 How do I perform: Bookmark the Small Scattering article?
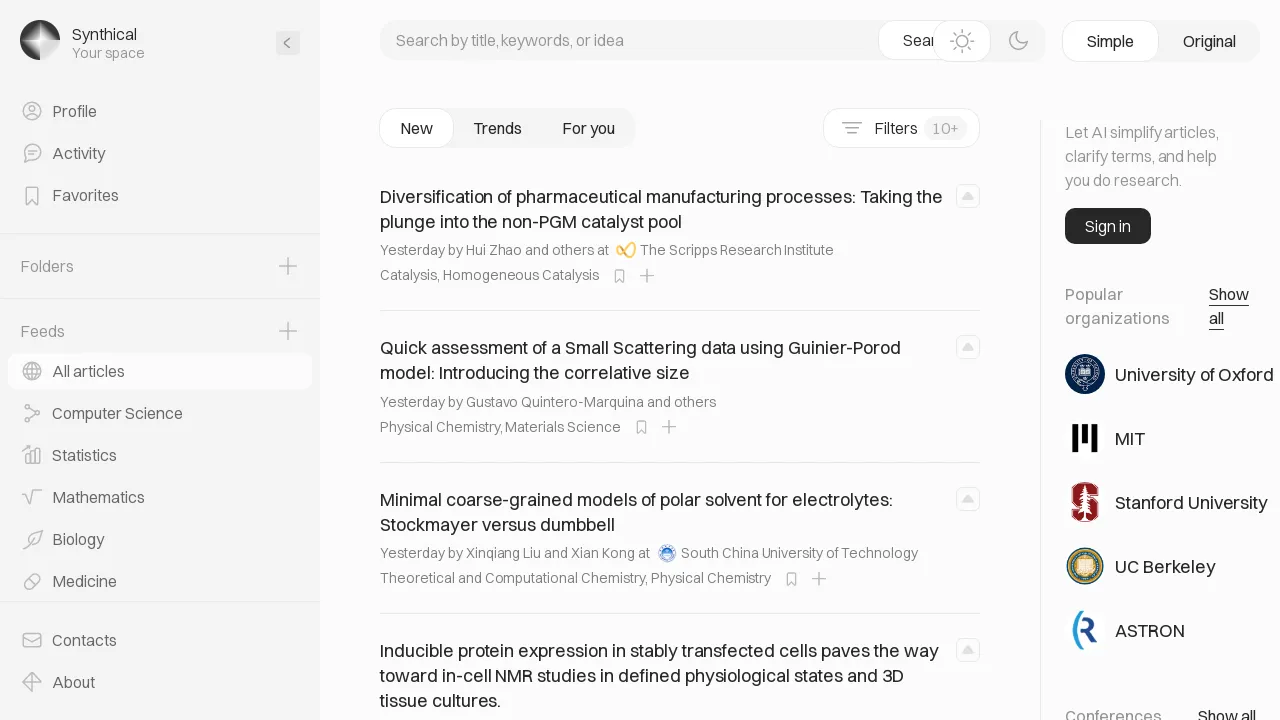tap(641, 427)
